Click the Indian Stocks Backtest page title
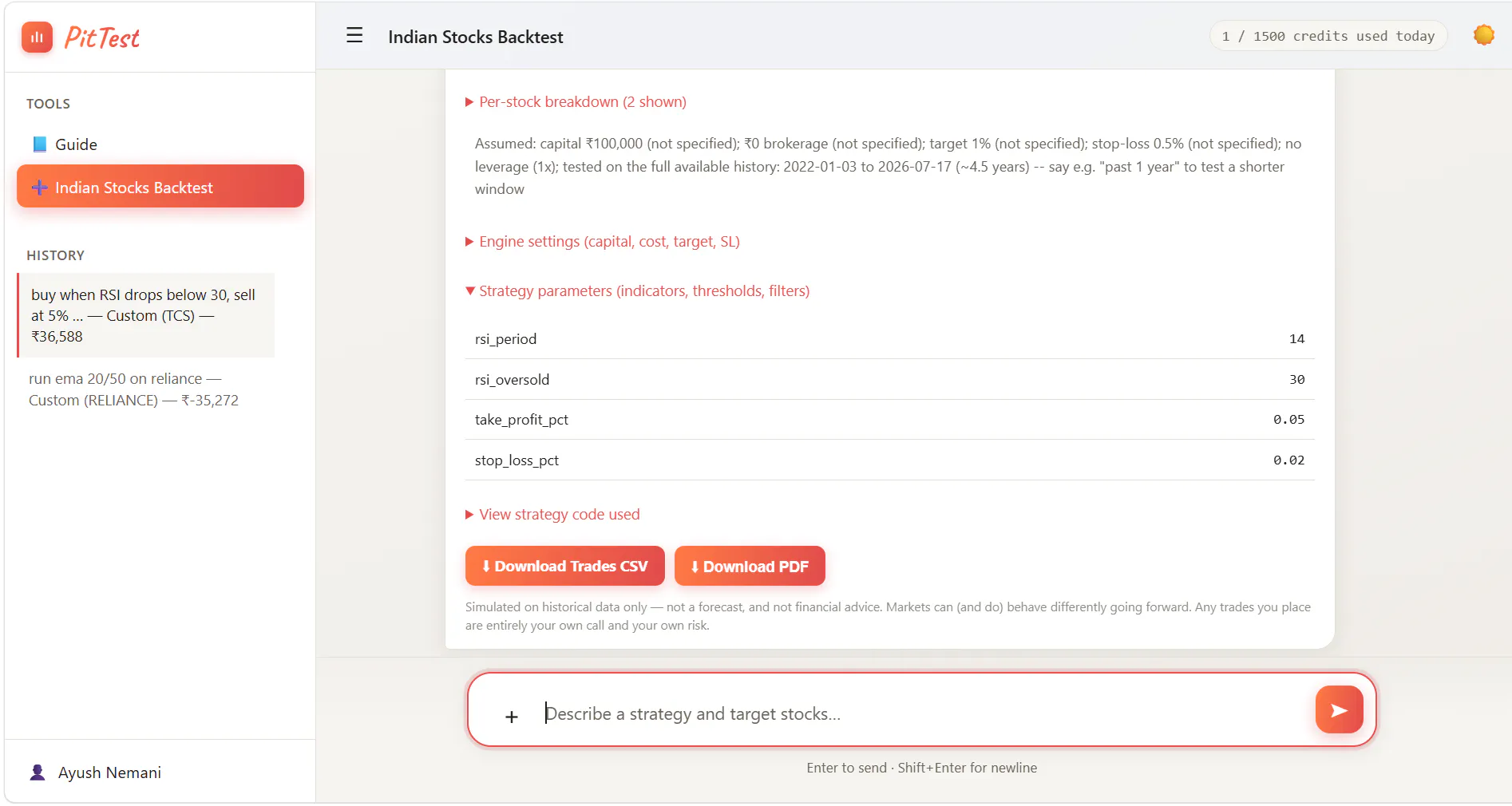1512x806 pixels. click(475, 37)
